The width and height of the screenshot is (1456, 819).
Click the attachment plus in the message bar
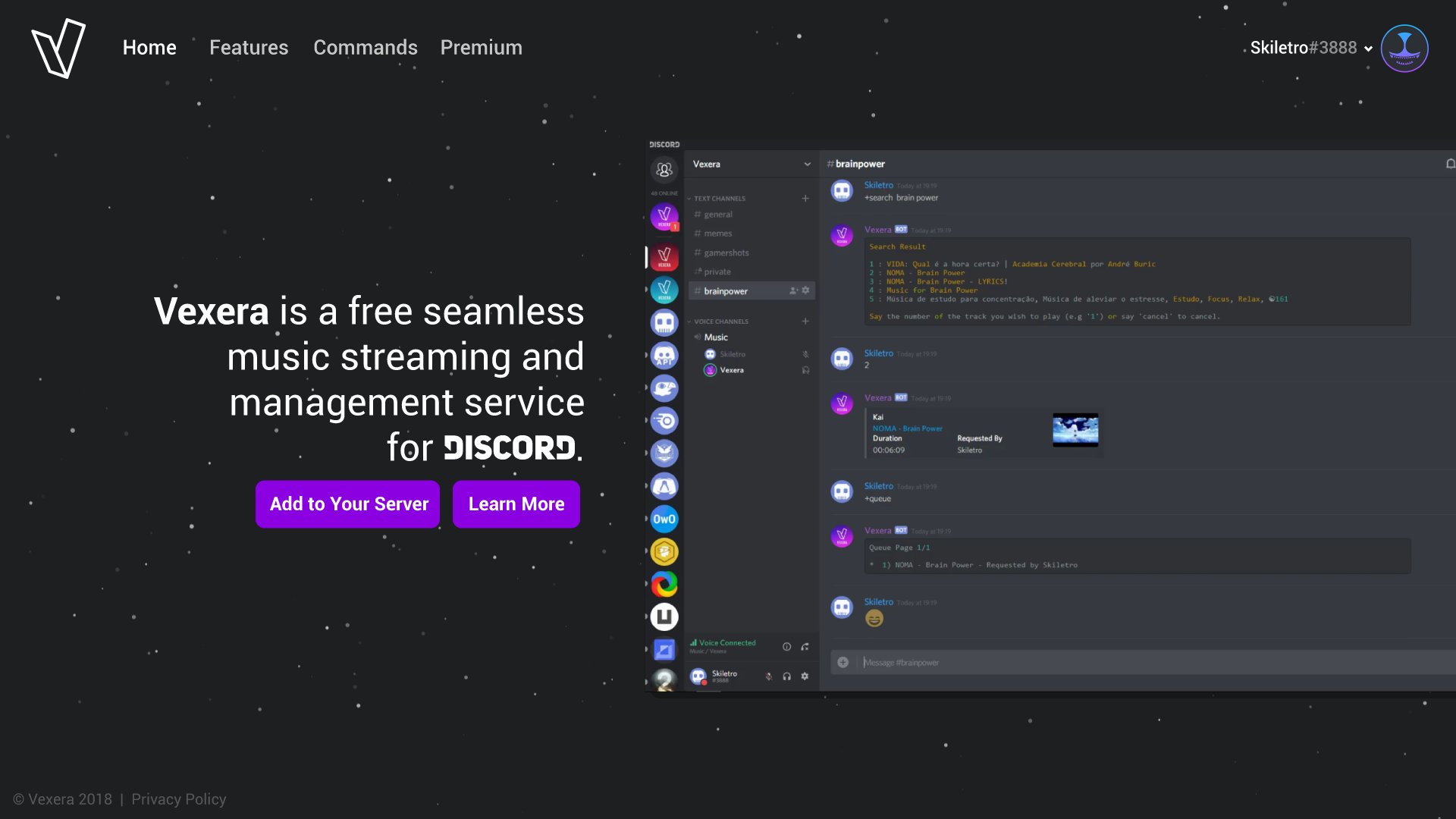pyautogui.click(x=843, y=663)
